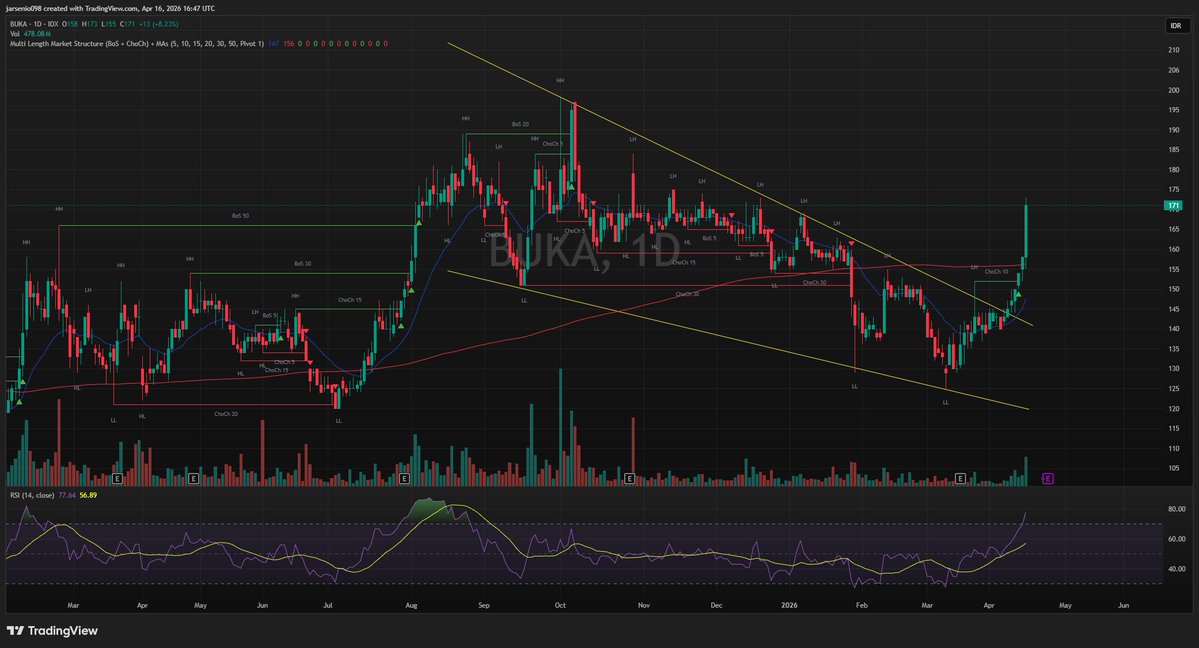Image resolution: width=1199 pixels, height=648 pixels.
Task: Click the RSI moving average value 56.89
Action: pos(88,495)
